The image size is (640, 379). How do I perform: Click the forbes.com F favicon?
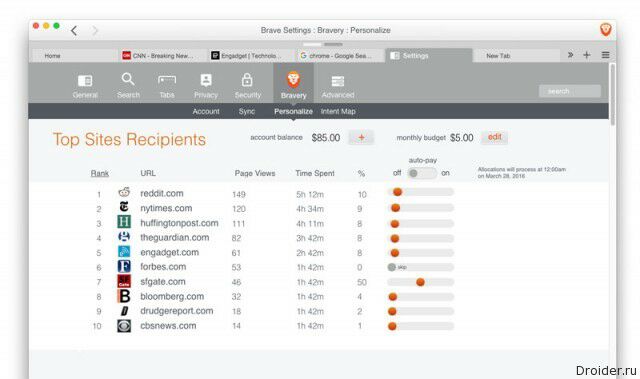124,266
